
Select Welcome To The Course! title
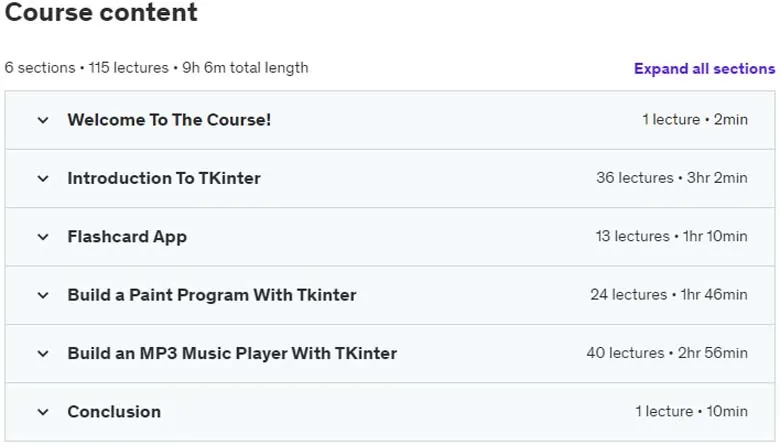point(169,120)
